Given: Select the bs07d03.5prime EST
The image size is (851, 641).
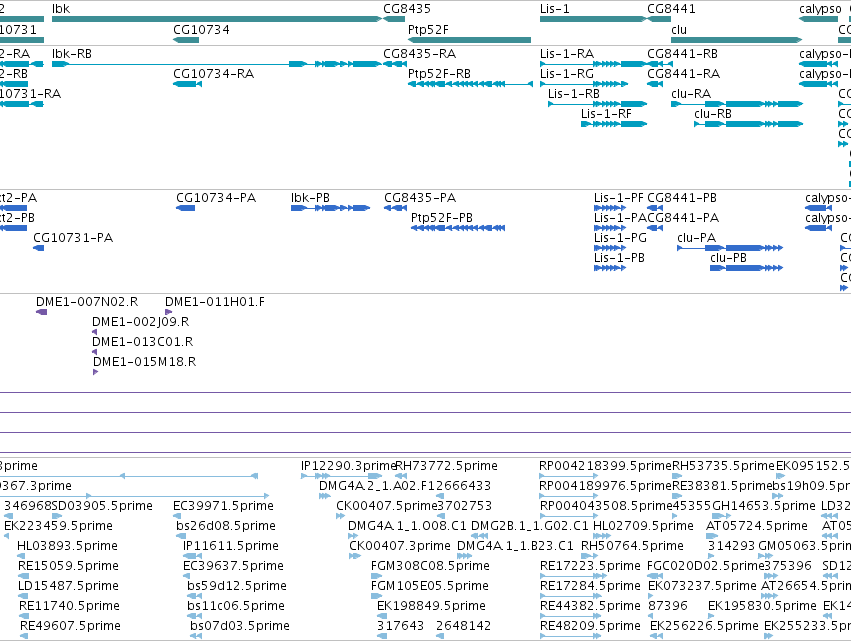Looking at the screenshot, I should 196,636.
